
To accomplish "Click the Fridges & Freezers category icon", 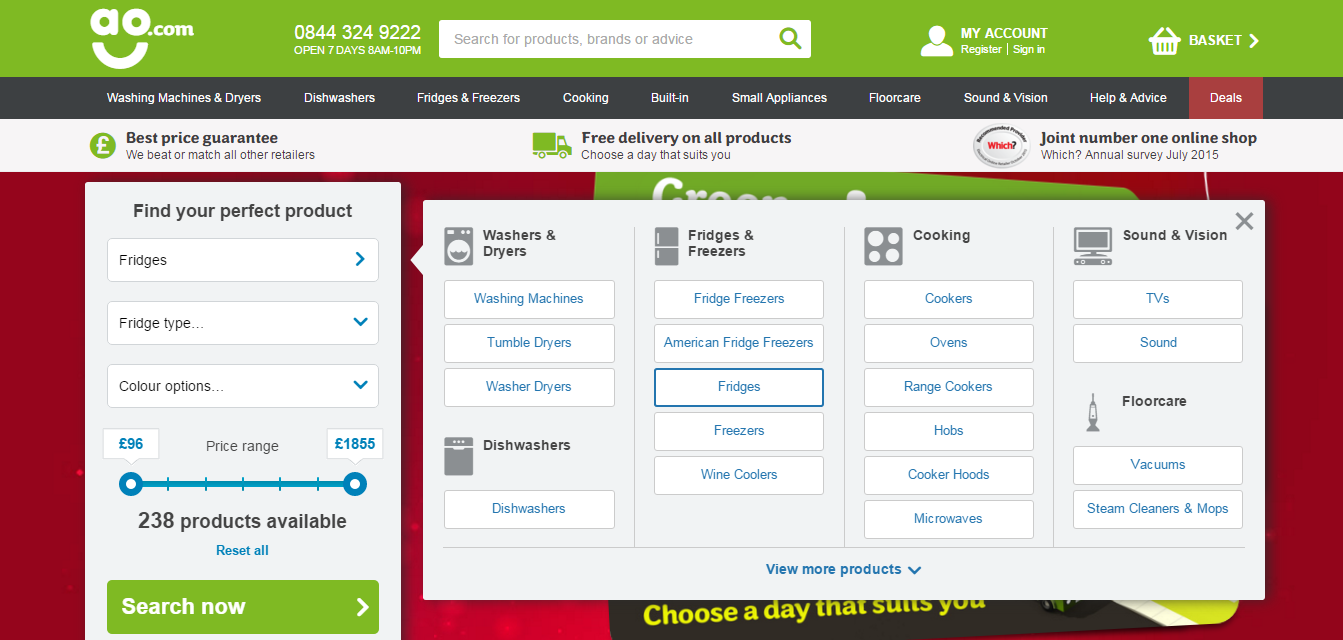I will (x=667, y=246).
